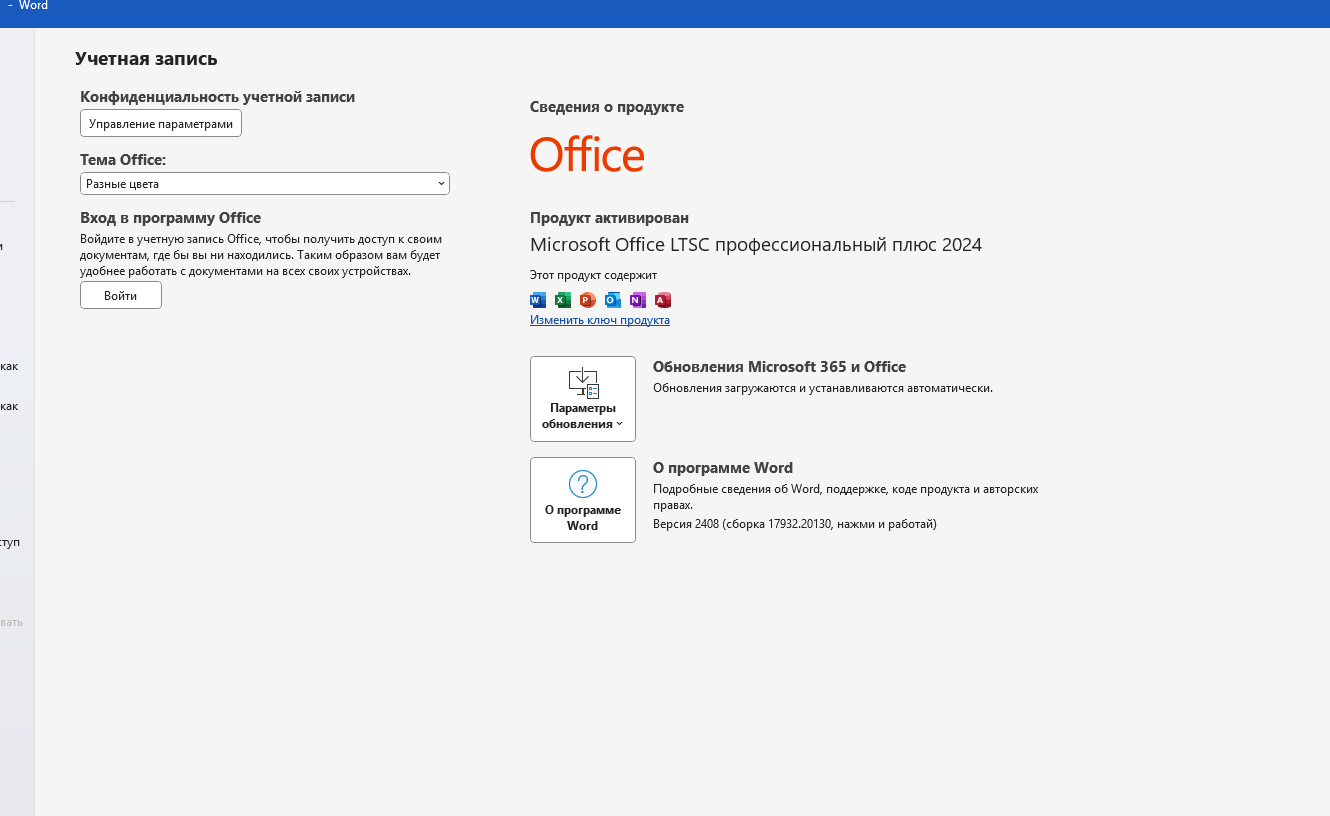This screenshot has height=816, width=1330.
Task: Click the Outlook app icon
Action: click(x=612, y=300)
